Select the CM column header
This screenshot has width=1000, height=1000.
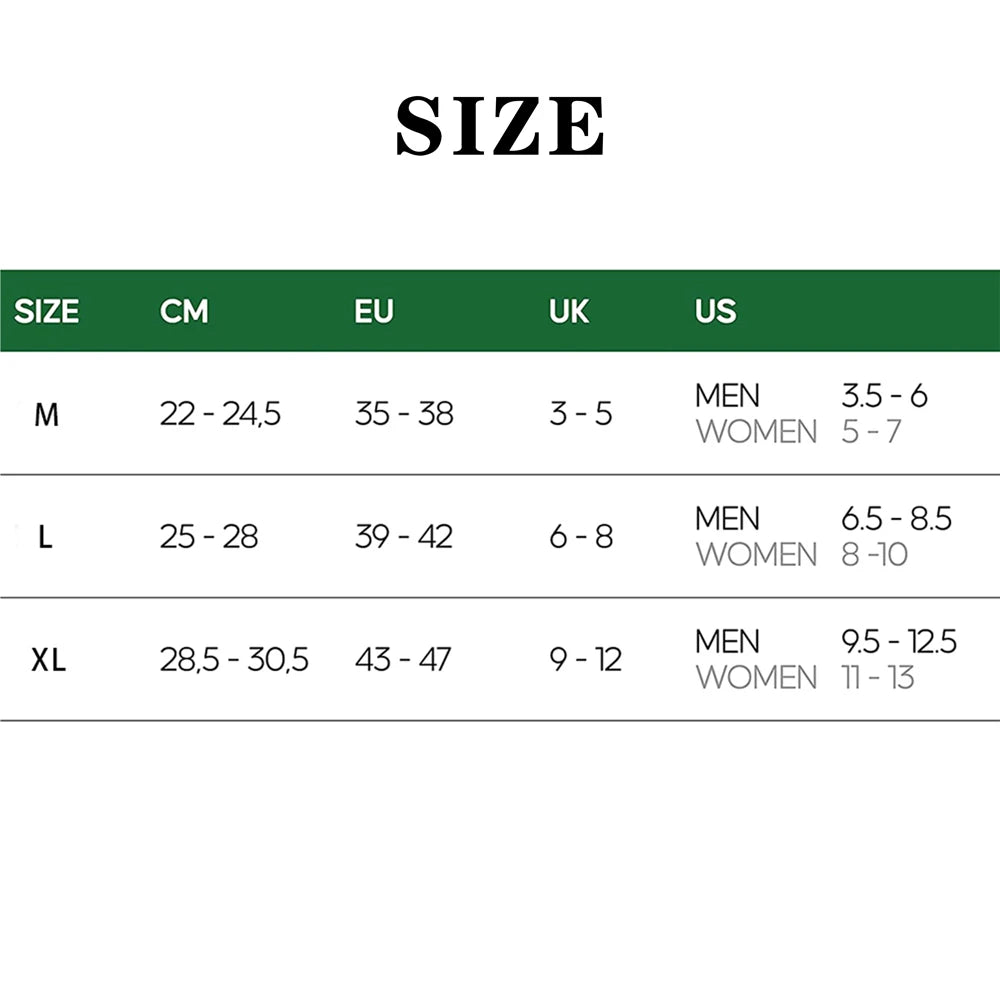(x=184, y=311)
